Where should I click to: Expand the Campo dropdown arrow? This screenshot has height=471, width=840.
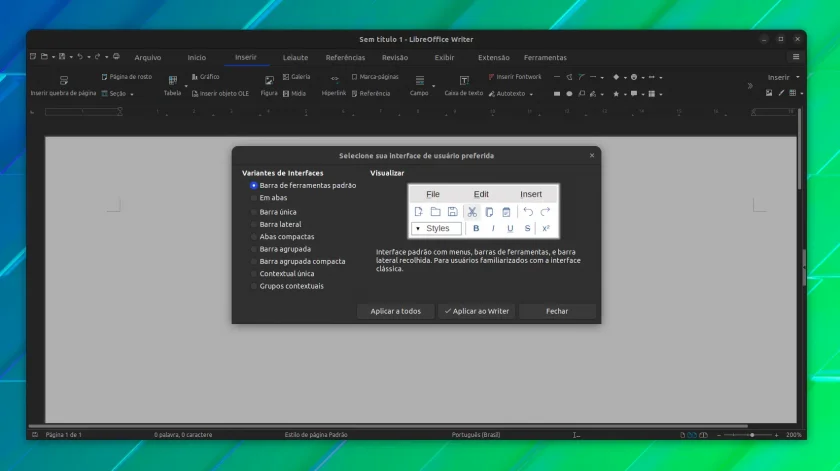tap(433, 86)
